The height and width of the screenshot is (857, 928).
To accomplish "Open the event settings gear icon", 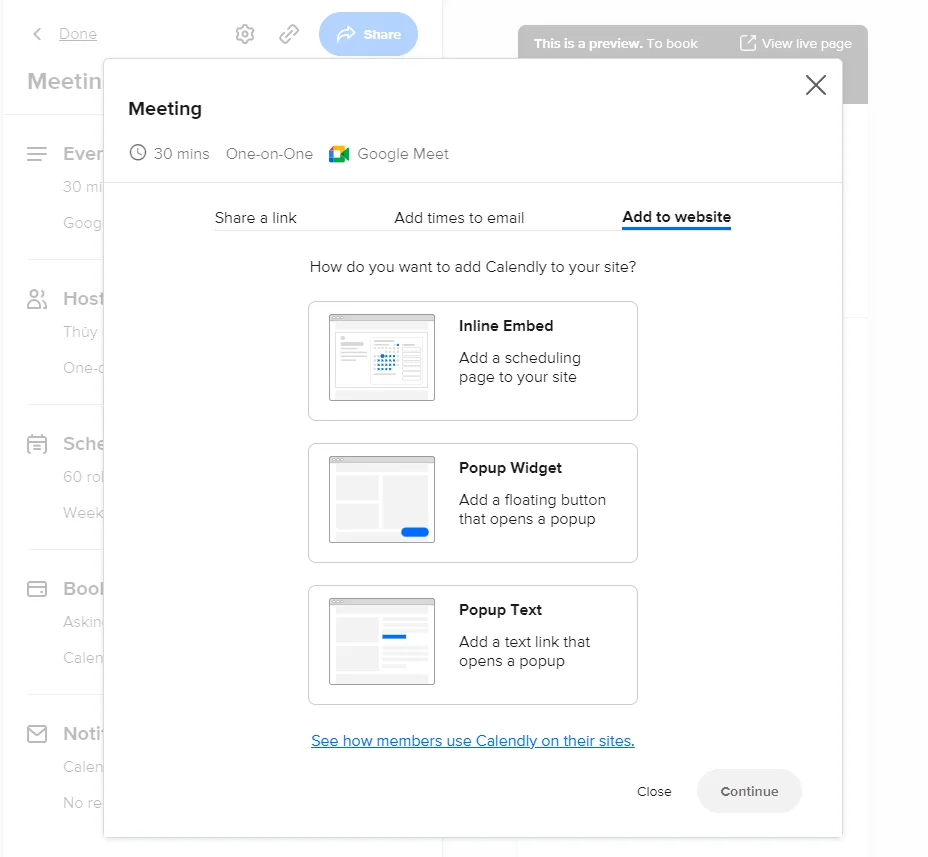I will click(x=244, y=34).
